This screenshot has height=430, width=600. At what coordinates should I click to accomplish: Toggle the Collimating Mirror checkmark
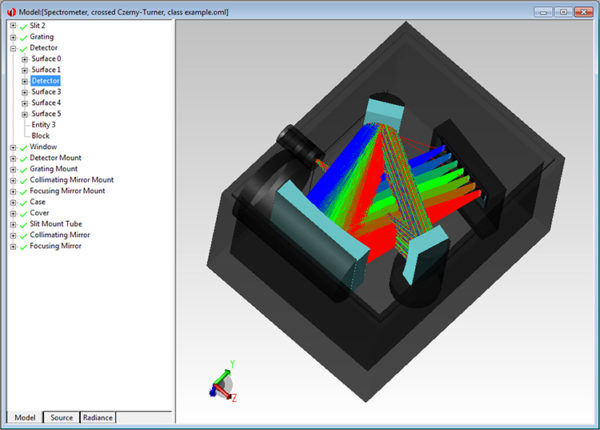(23, 234)
